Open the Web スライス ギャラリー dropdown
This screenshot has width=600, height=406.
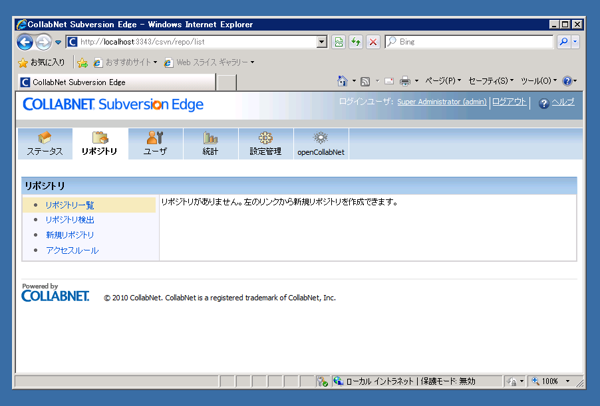click(209, 62)
